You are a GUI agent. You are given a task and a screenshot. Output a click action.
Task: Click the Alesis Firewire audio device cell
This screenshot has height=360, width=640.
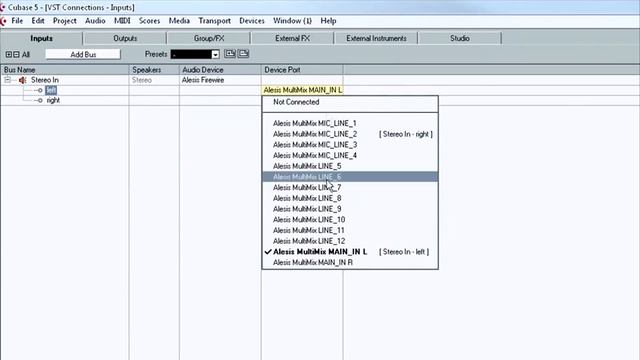click(x=220, y=80)
